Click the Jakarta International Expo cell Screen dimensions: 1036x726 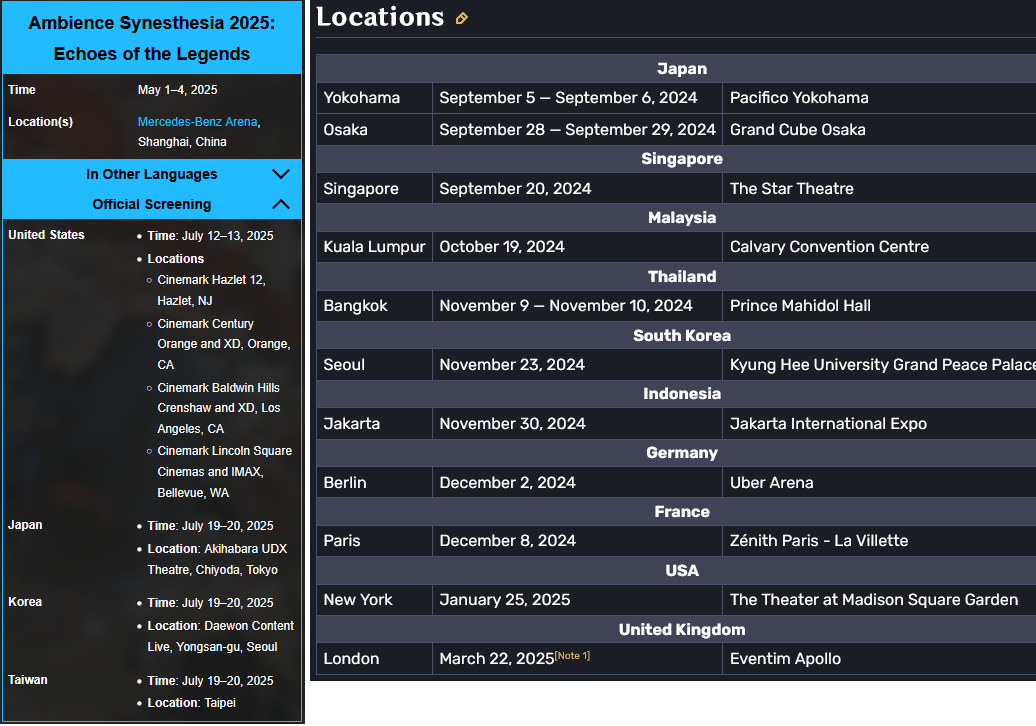pyautogui.click(x=879, y=423)
